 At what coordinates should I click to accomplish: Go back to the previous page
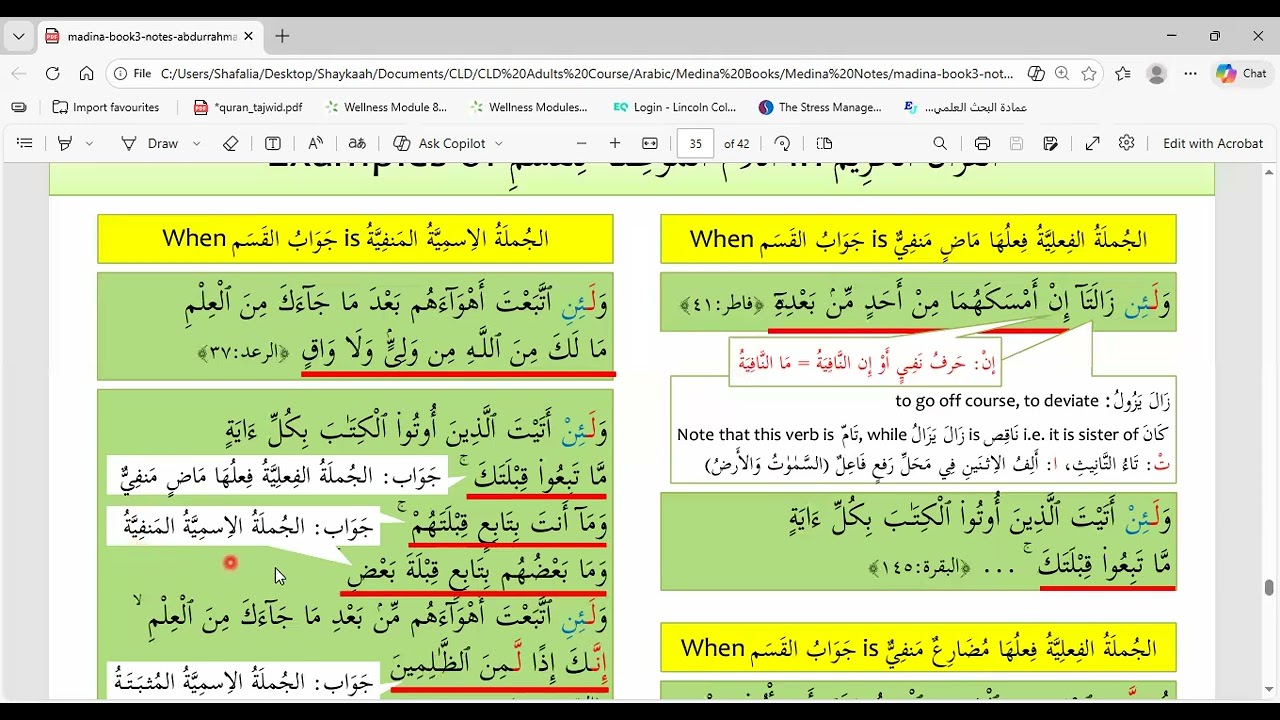19,73
